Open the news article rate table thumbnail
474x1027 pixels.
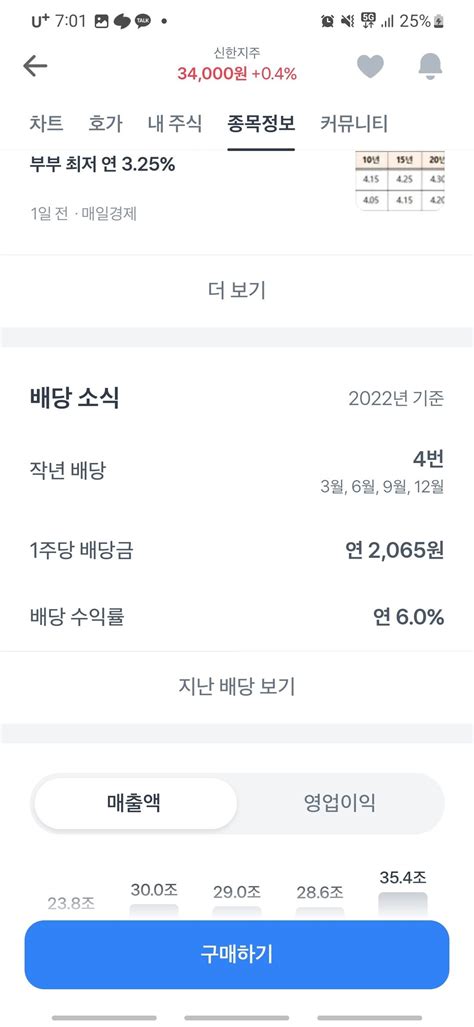400,181
